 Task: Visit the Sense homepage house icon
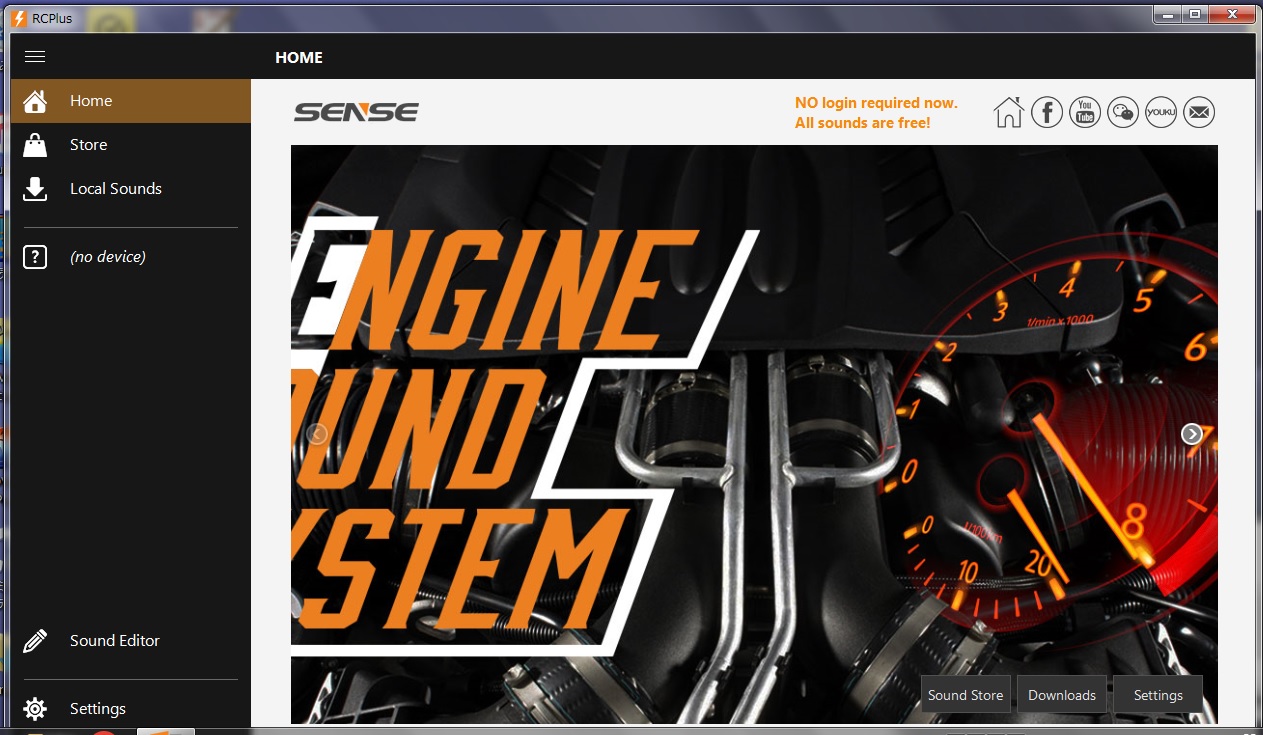(1009, 112)
